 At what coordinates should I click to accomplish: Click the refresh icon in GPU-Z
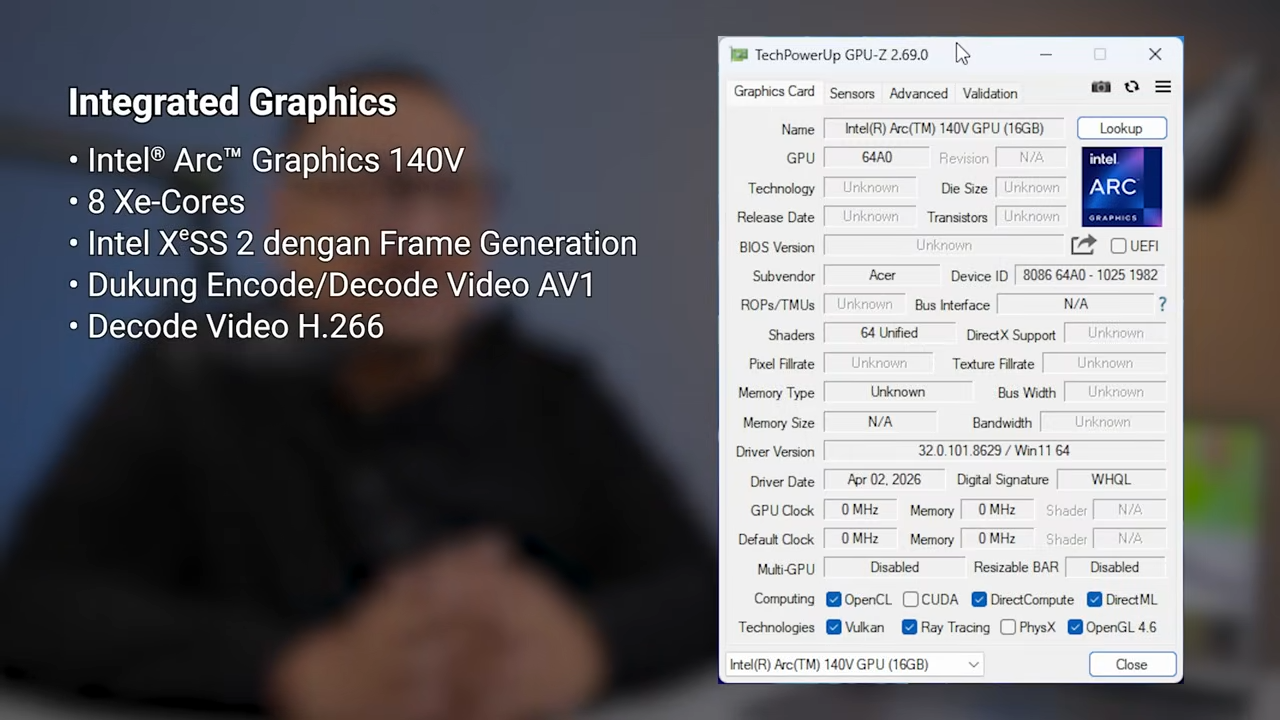tap(1132, 87)
